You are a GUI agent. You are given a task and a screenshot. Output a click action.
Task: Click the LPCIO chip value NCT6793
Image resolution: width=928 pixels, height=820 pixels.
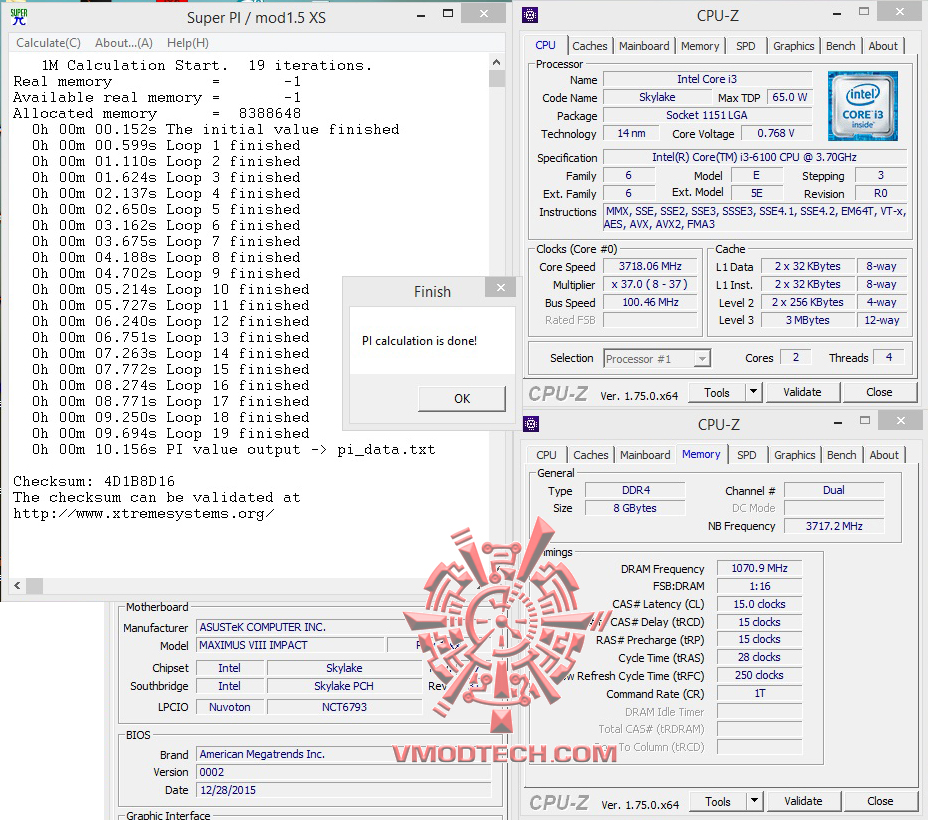click(x=344, y=707)
